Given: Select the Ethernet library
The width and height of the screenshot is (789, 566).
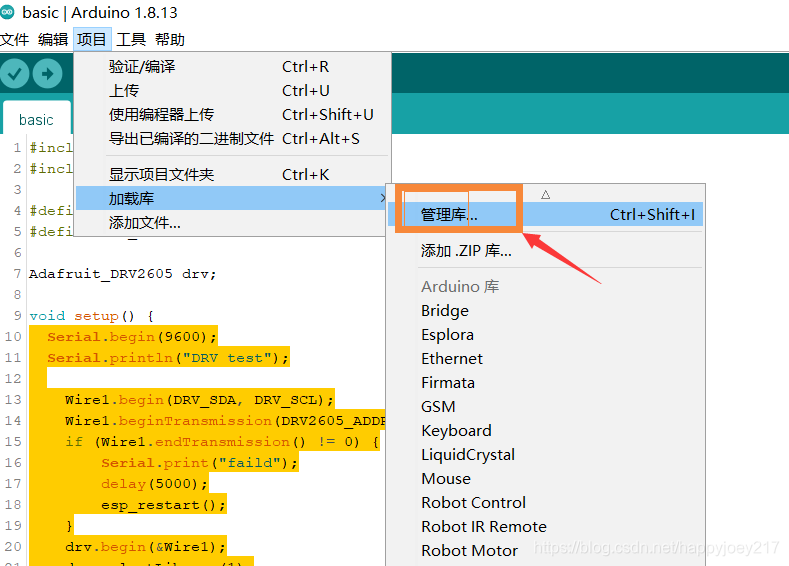Looking at the screenshot, I should 546,359.
